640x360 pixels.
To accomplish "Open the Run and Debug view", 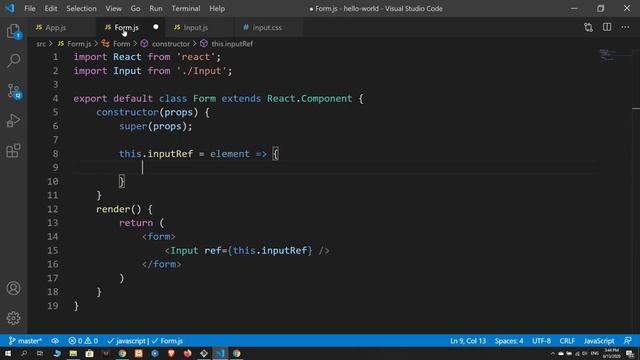I will click(x=13, y=121).
